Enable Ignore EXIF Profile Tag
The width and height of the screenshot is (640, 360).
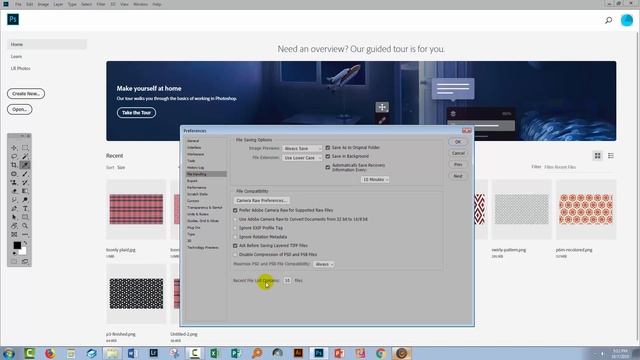coord(235,228)
